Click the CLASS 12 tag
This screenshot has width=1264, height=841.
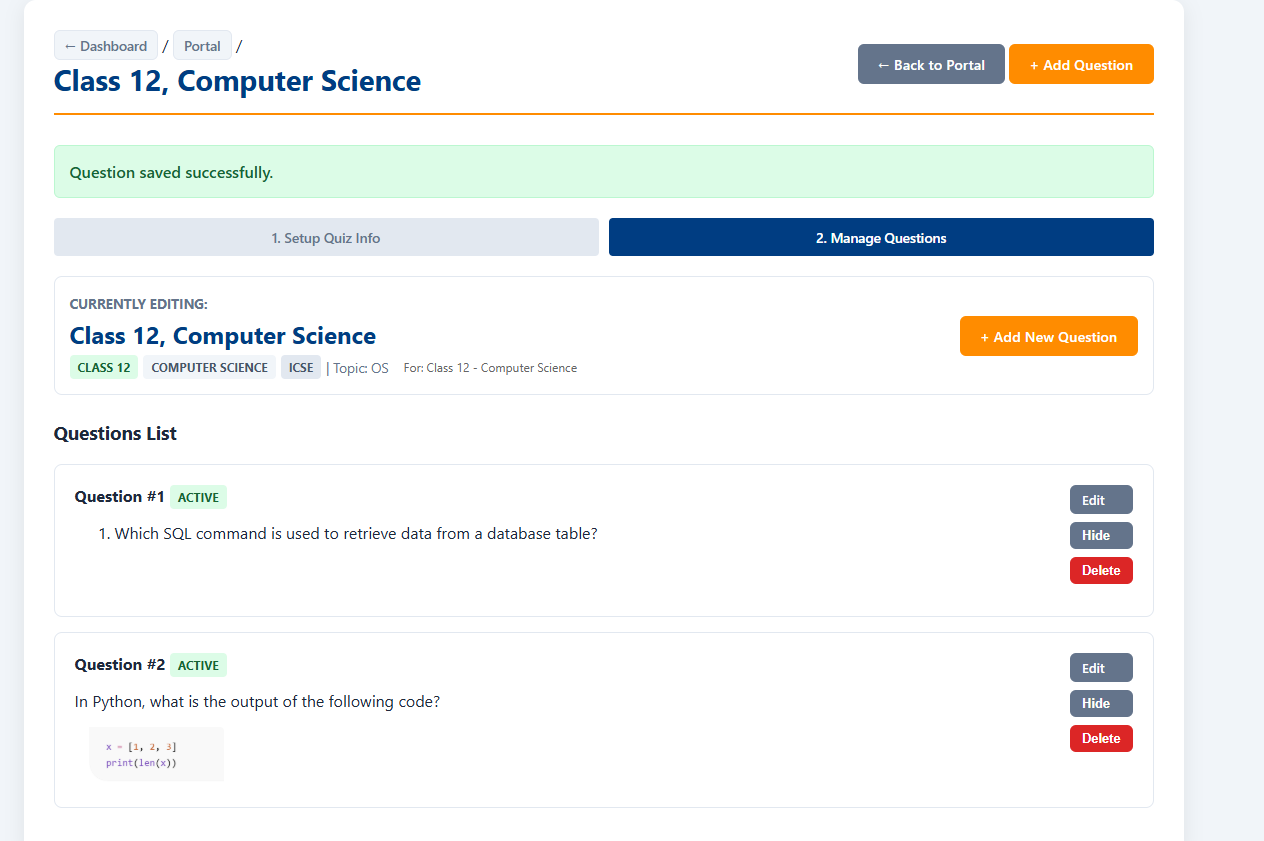tap(104, 368)
